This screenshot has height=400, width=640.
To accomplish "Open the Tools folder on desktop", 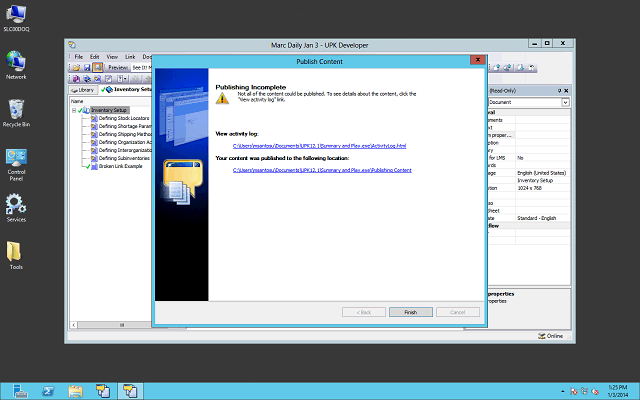I will click(16, 255).
